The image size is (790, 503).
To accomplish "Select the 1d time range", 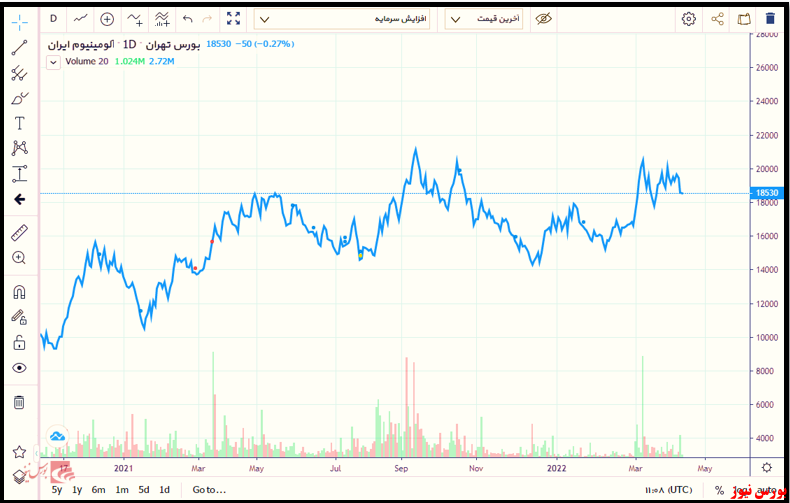I will (x=164, y=490).
